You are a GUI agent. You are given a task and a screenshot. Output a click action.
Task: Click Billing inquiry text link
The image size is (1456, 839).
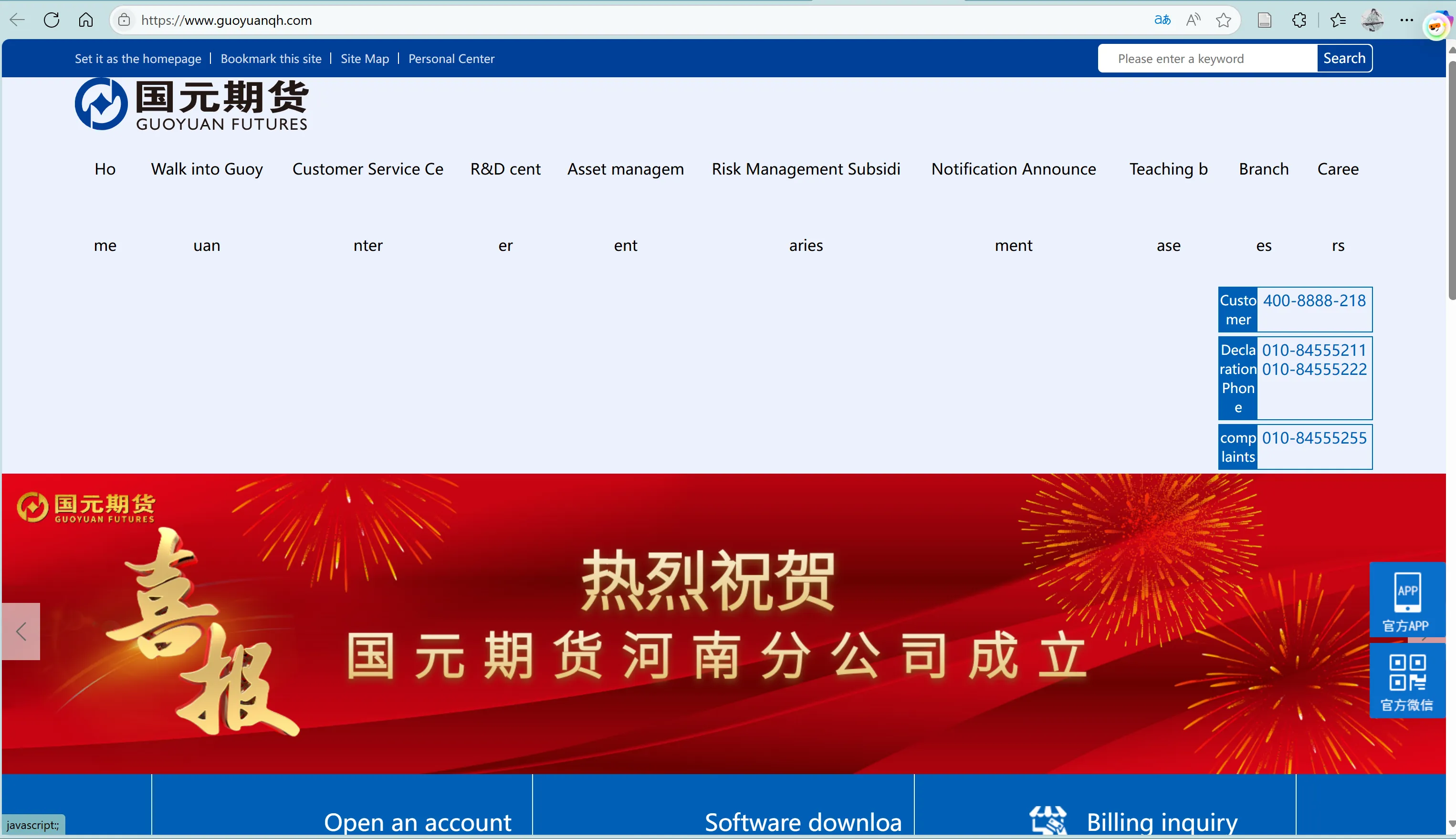(1162, 822)
